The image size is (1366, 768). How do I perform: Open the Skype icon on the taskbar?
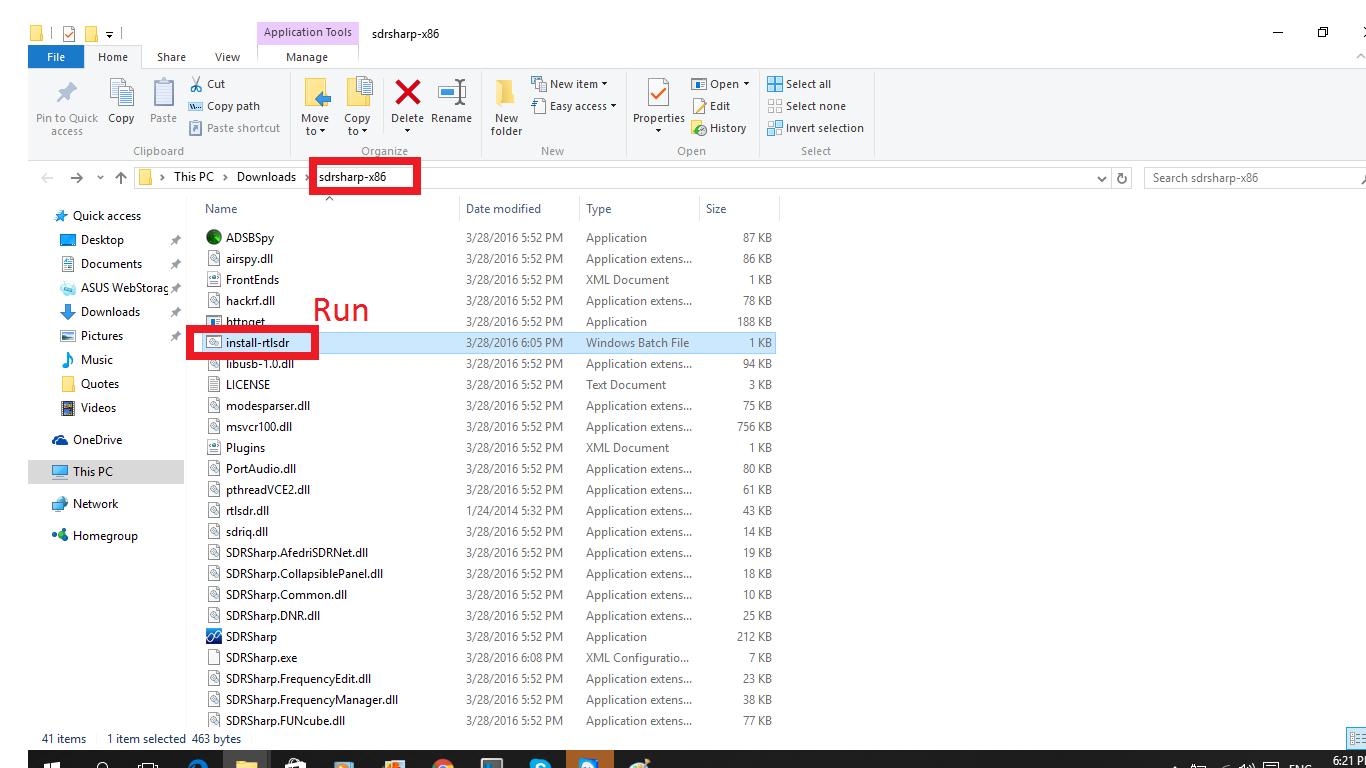point(541,762)
